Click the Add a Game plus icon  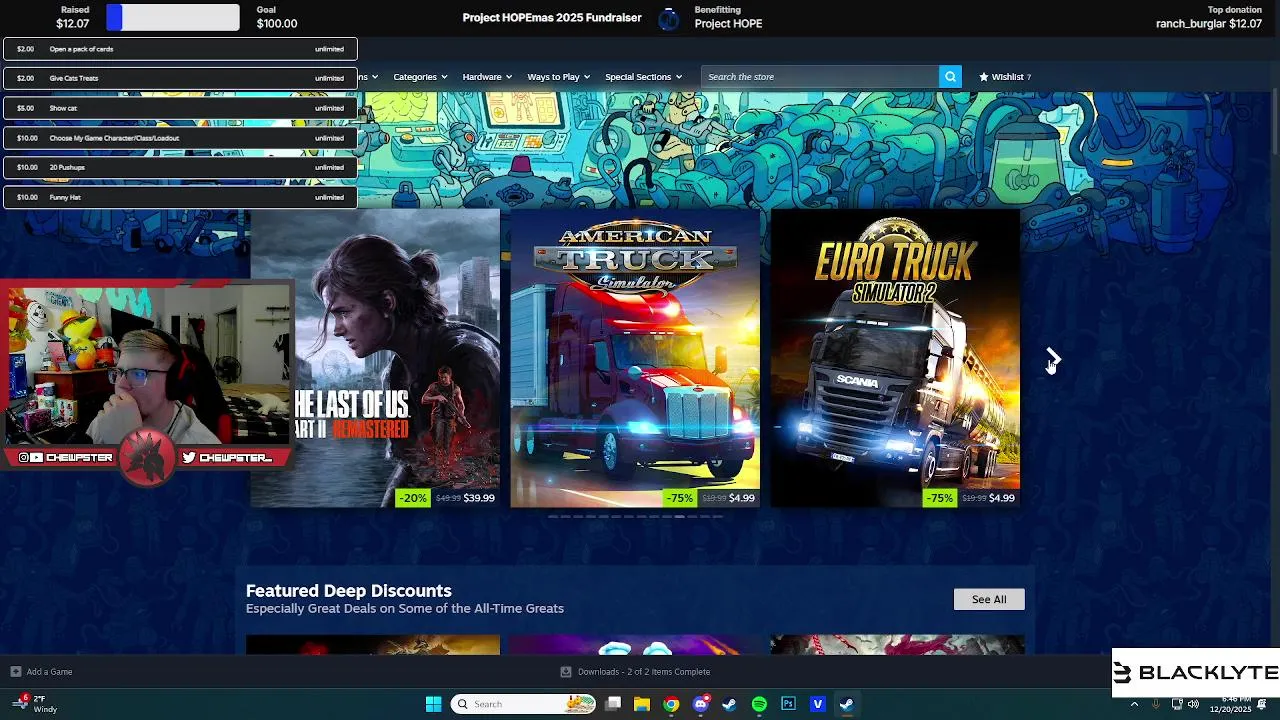[x=15, y=672]
